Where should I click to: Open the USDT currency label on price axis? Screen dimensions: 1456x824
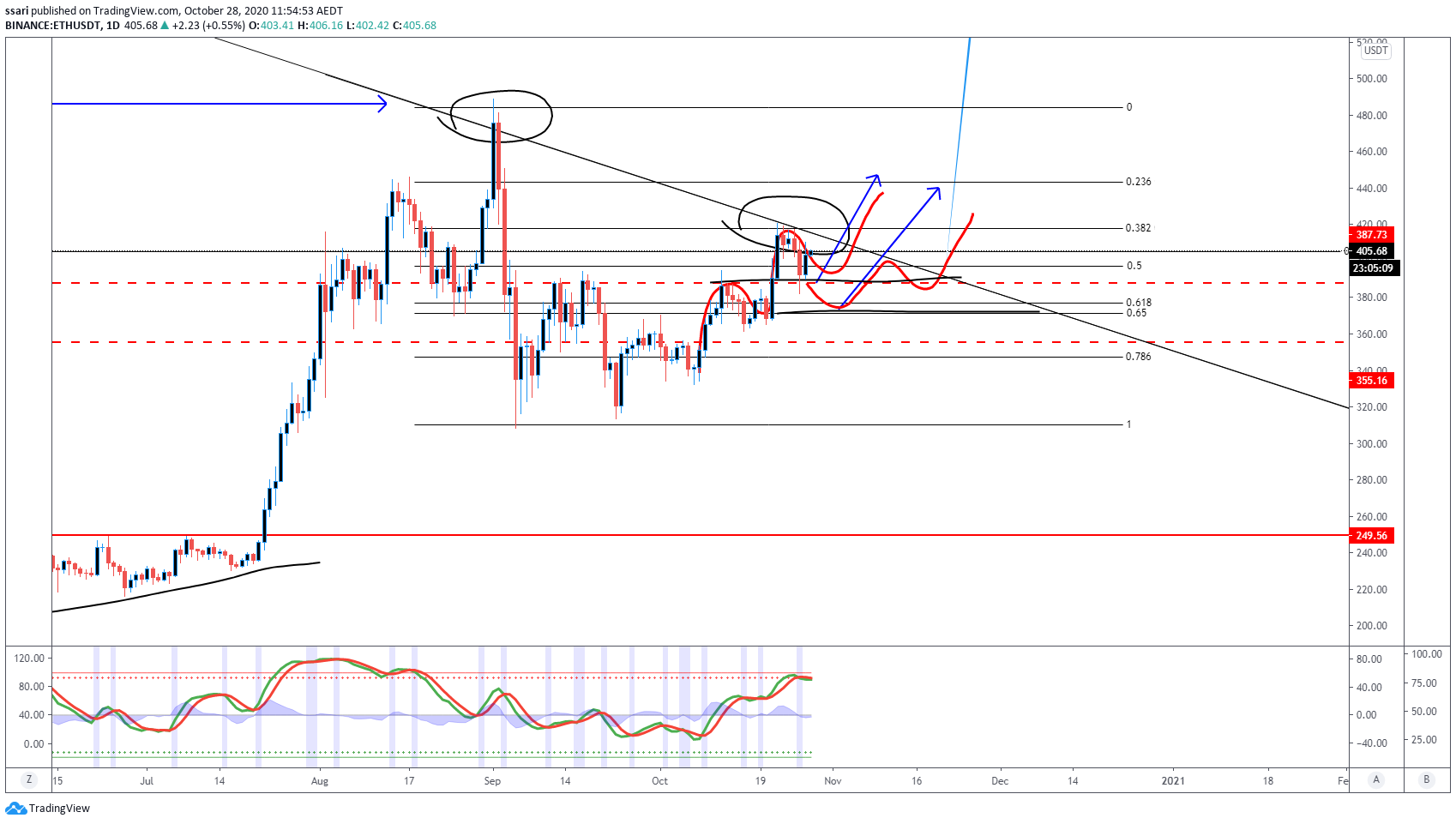(x=1375, y=51)
